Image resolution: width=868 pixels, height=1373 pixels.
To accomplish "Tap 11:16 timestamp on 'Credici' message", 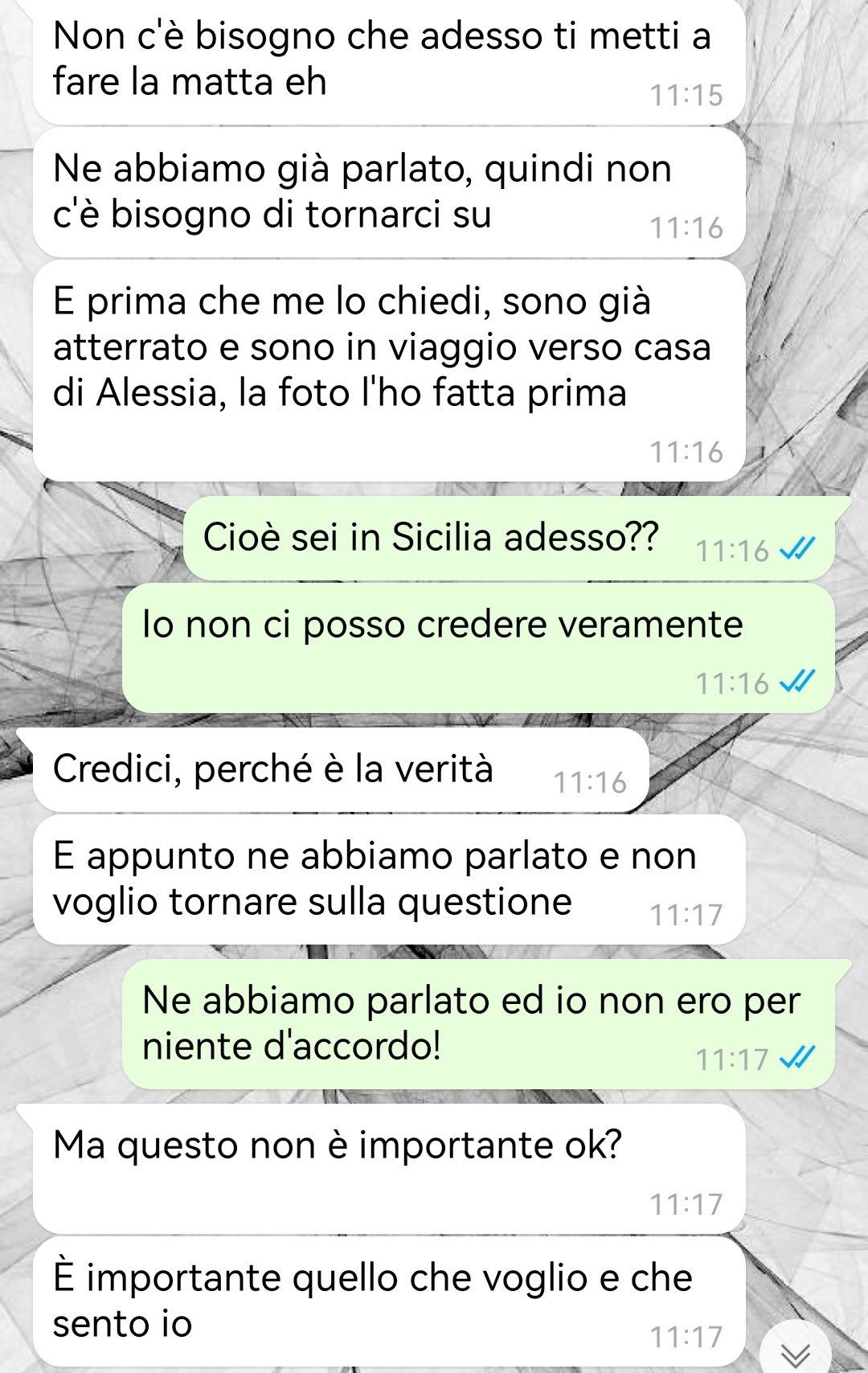I will tap(590, 782).
